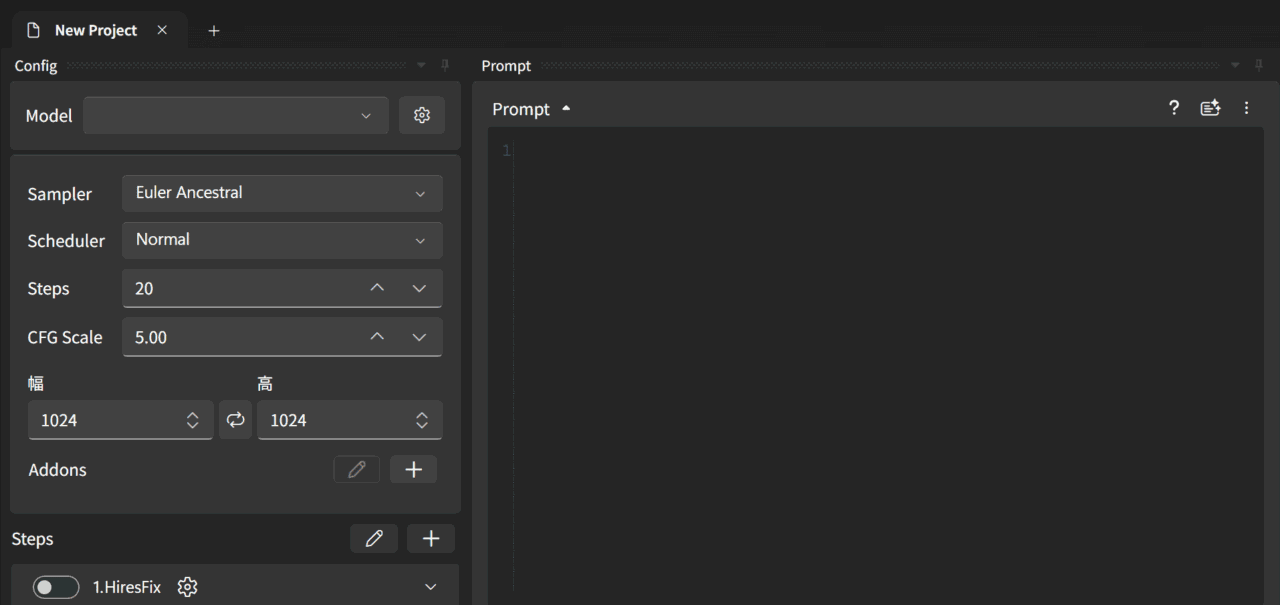
Task: Click the CFG Scale label
Action: (x=65, y=337)
